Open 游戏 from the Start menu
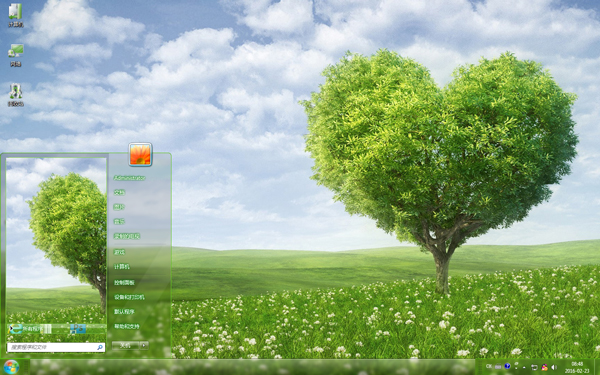The height and width of the screenshot is (375, 600). [x=119, y=252]
